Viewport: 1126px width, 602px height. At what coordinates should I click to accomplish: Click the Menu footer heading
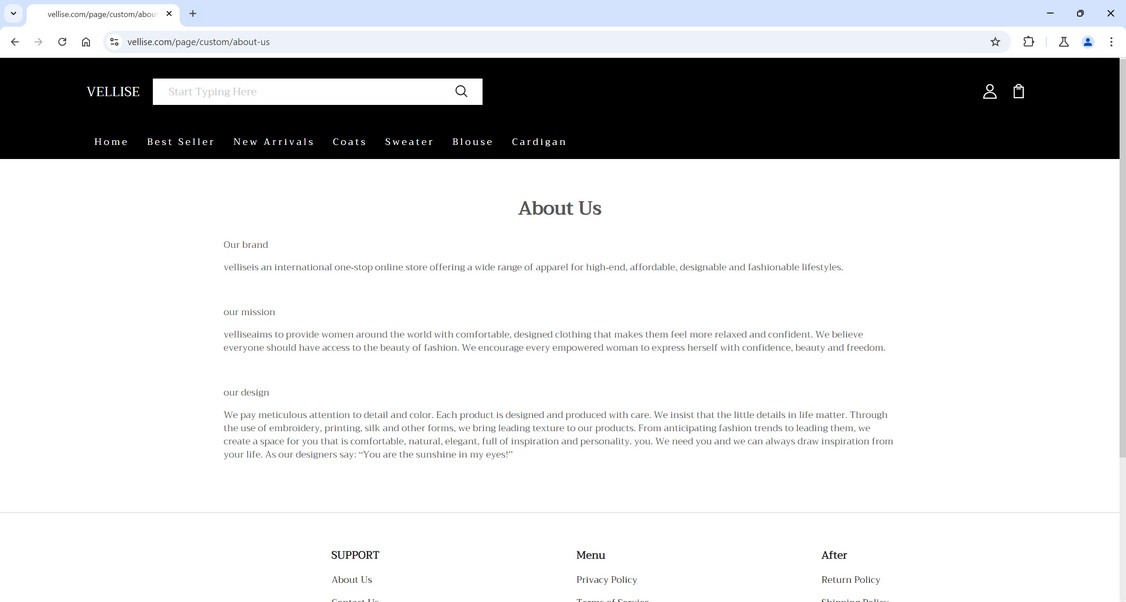pyautogui.click(x=590, y=555)
